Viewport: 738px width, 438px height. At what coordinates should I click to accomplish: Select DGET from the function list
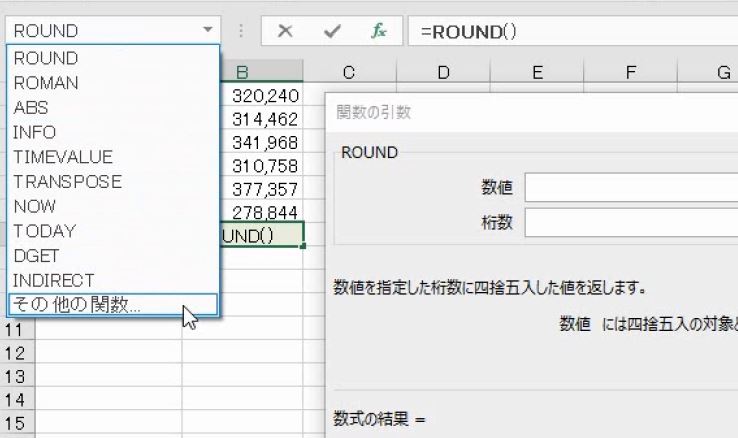[113, 256]
